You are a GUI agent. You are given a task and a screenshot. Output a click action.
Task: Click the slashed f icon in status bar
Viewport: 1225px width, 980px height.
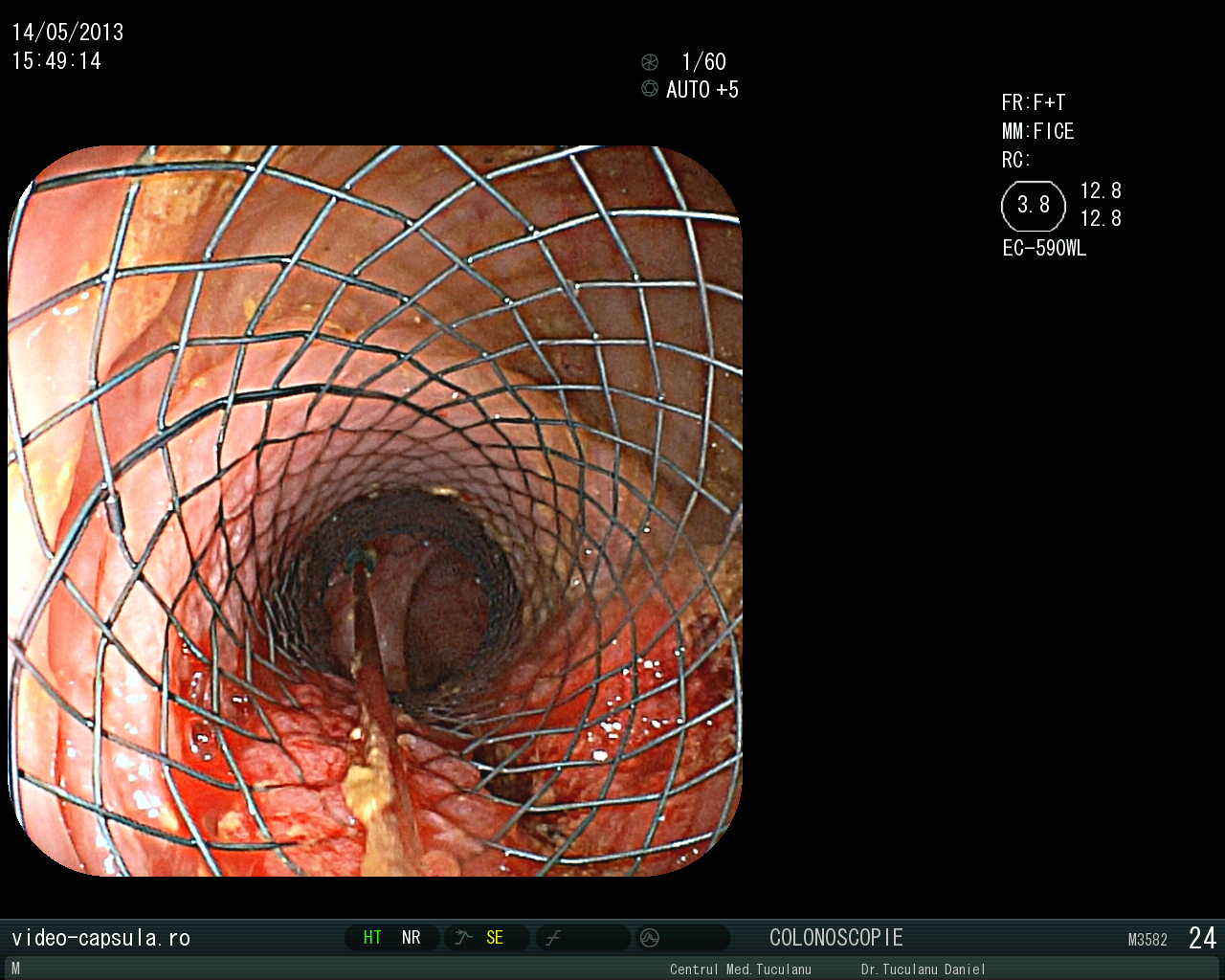553,938
